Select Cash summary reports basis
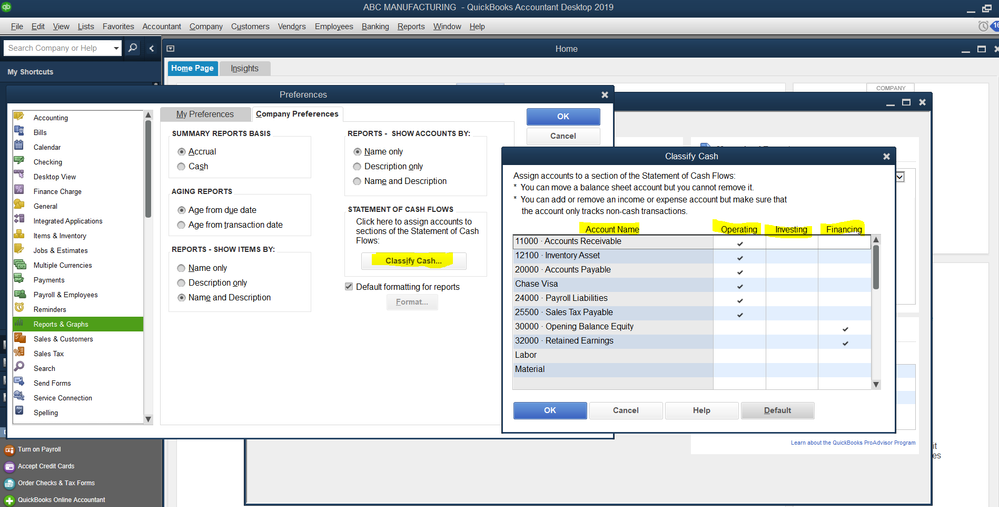 (182, 166)
